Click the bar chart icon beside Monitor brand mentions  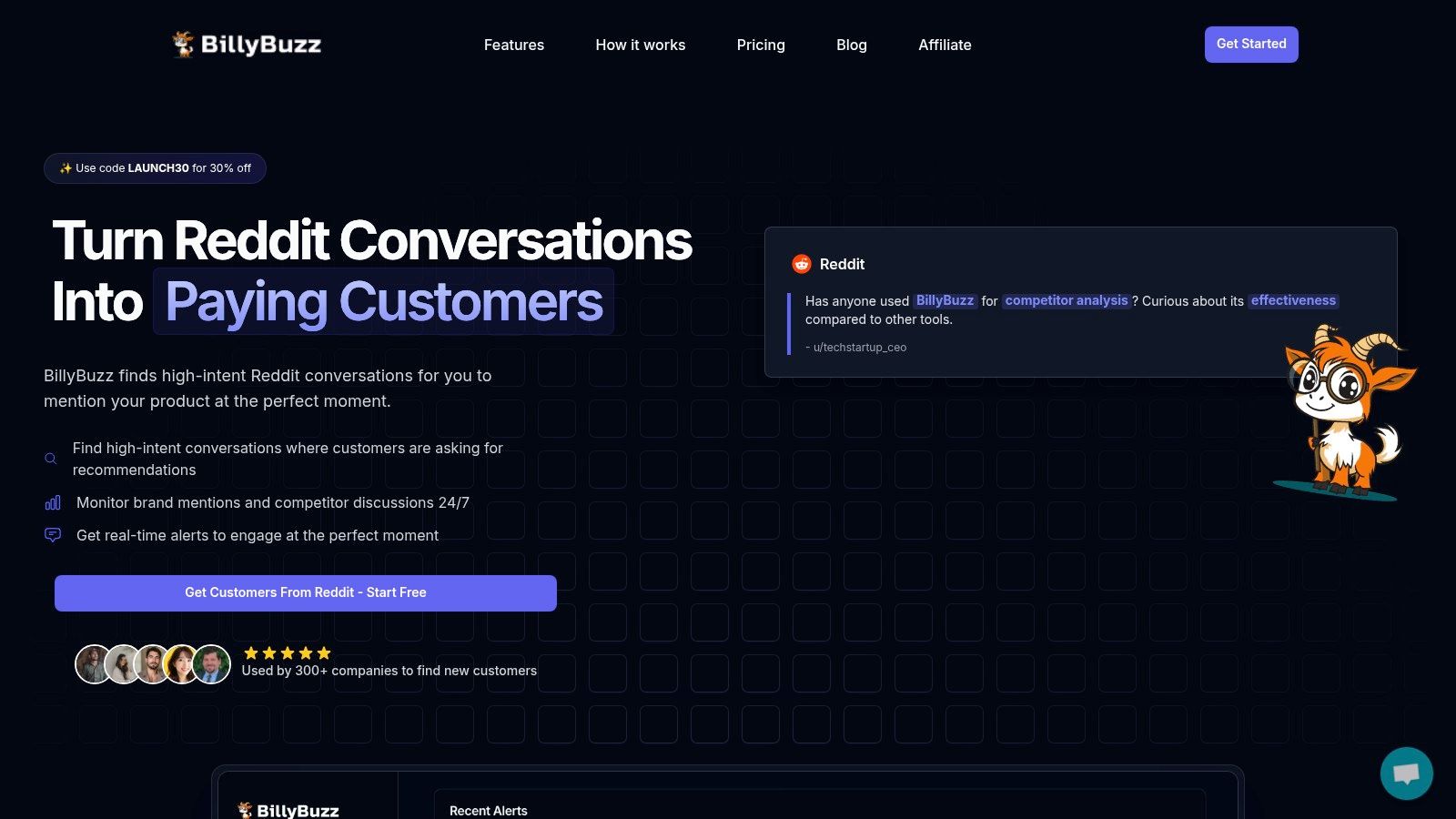click(53, 502)
